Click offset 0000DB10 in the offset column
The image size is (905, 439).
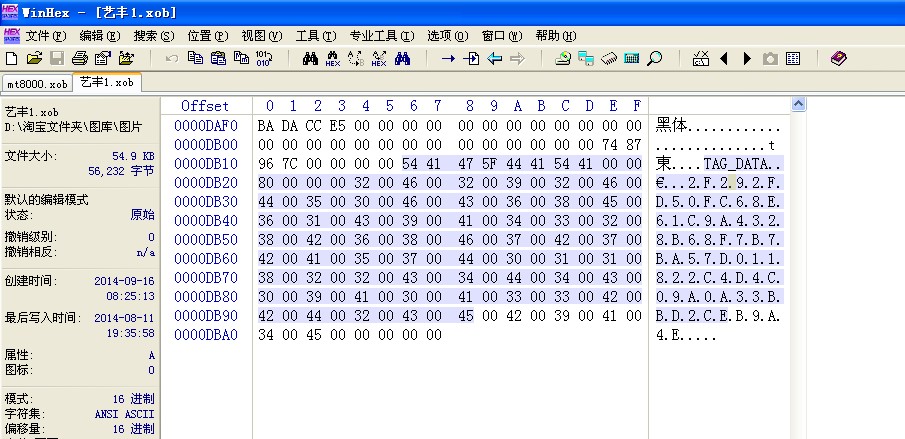point(206,163)
